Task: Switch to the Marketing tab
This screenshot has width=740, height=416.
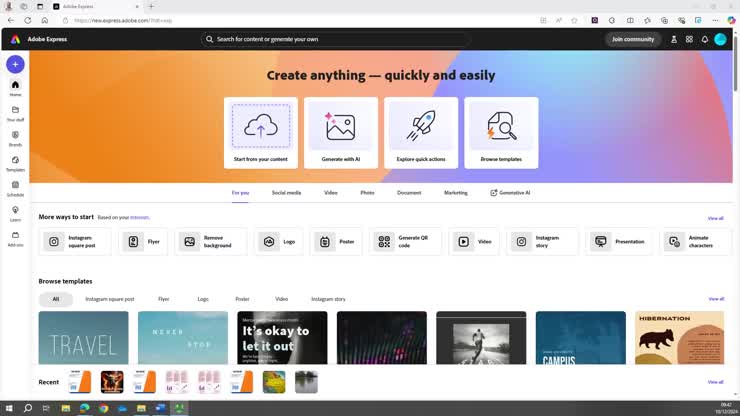Action: point(456,193)
